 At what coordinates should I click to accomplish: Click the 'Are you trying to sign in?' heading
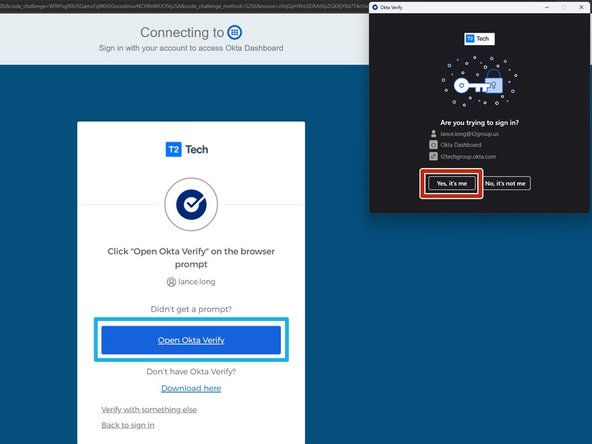(x=479, y=122)
